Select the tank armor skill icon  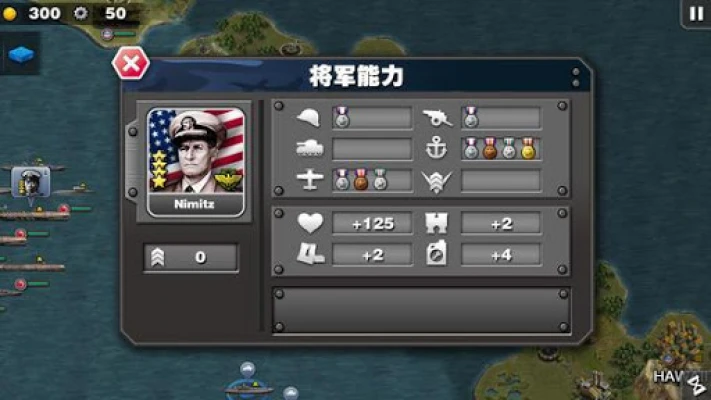coord(309,148)
